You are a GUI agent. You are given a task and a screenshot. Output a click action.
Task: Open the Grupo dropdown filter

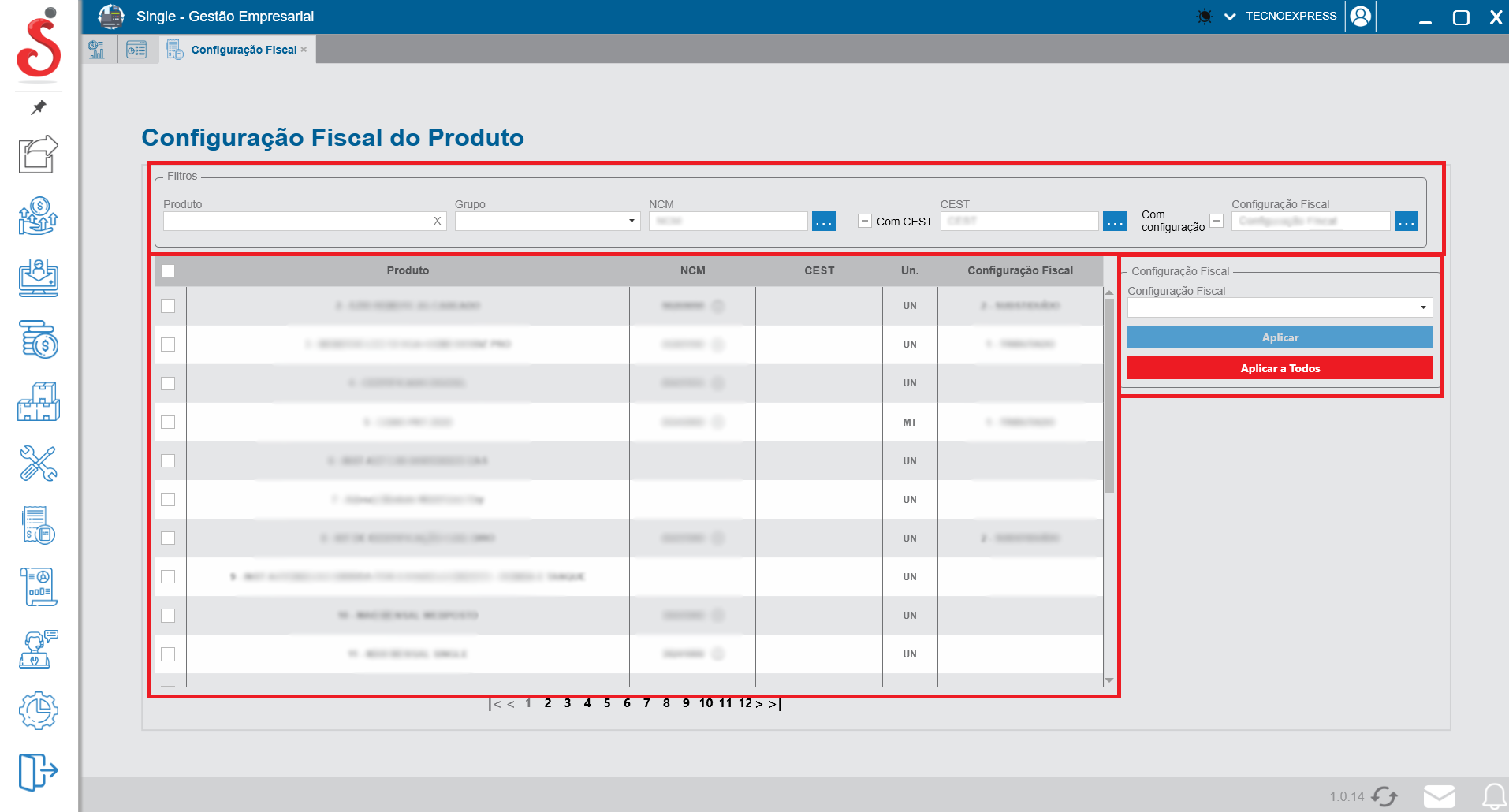pyautogui.click(x=631, y=221)
